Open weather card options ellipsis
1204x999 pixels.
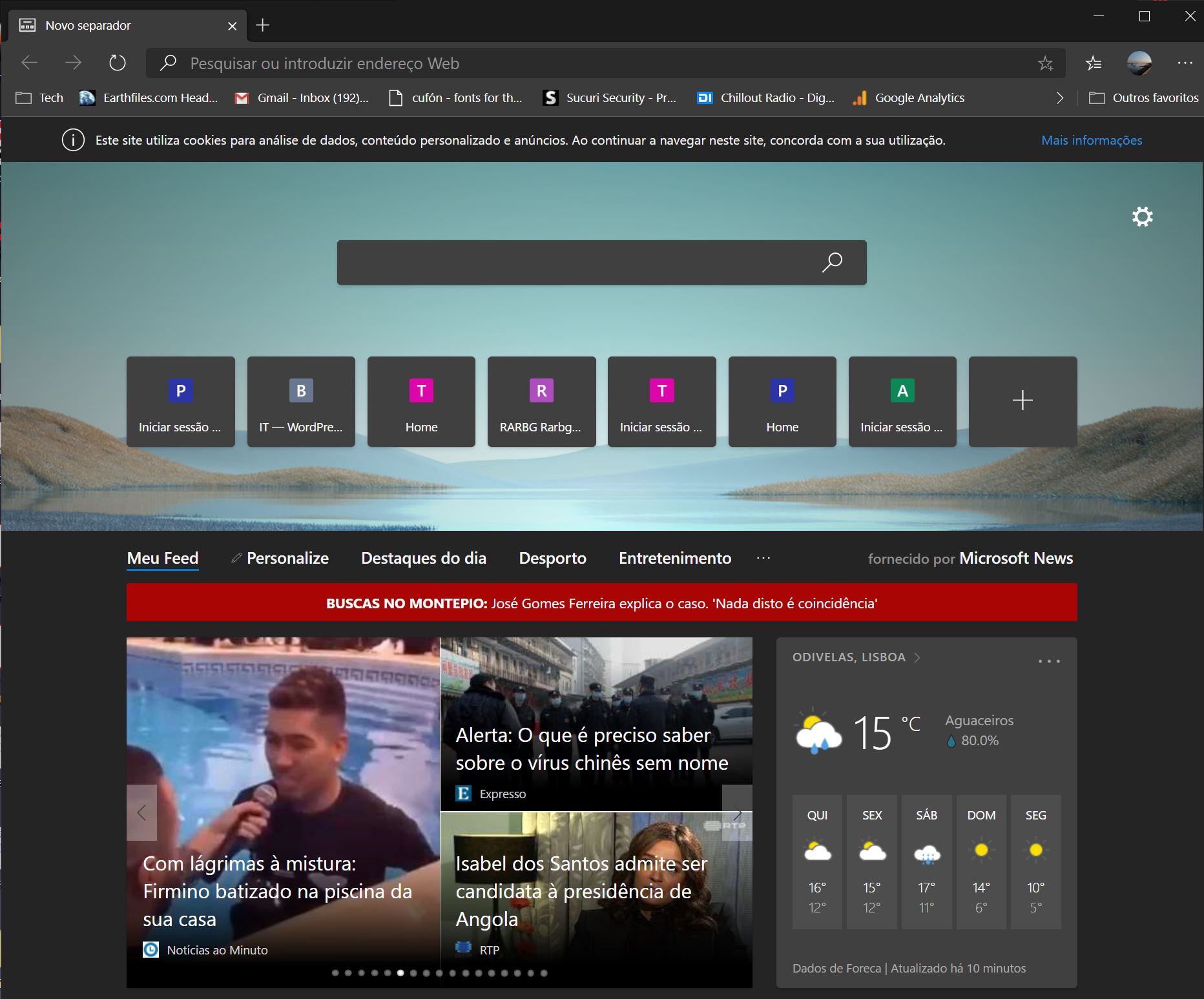pos(1049,661)
